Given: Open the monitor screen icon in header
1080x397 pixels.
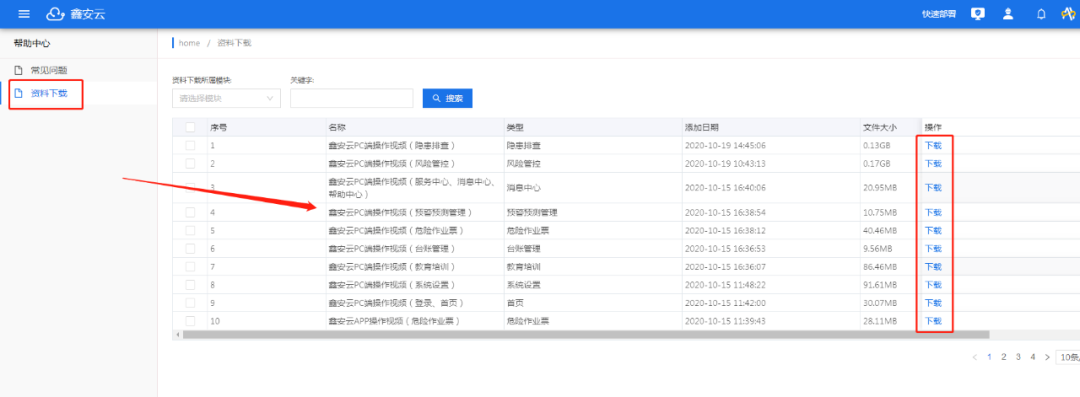Looking at the screenshot, I should [x=977, y=14].
